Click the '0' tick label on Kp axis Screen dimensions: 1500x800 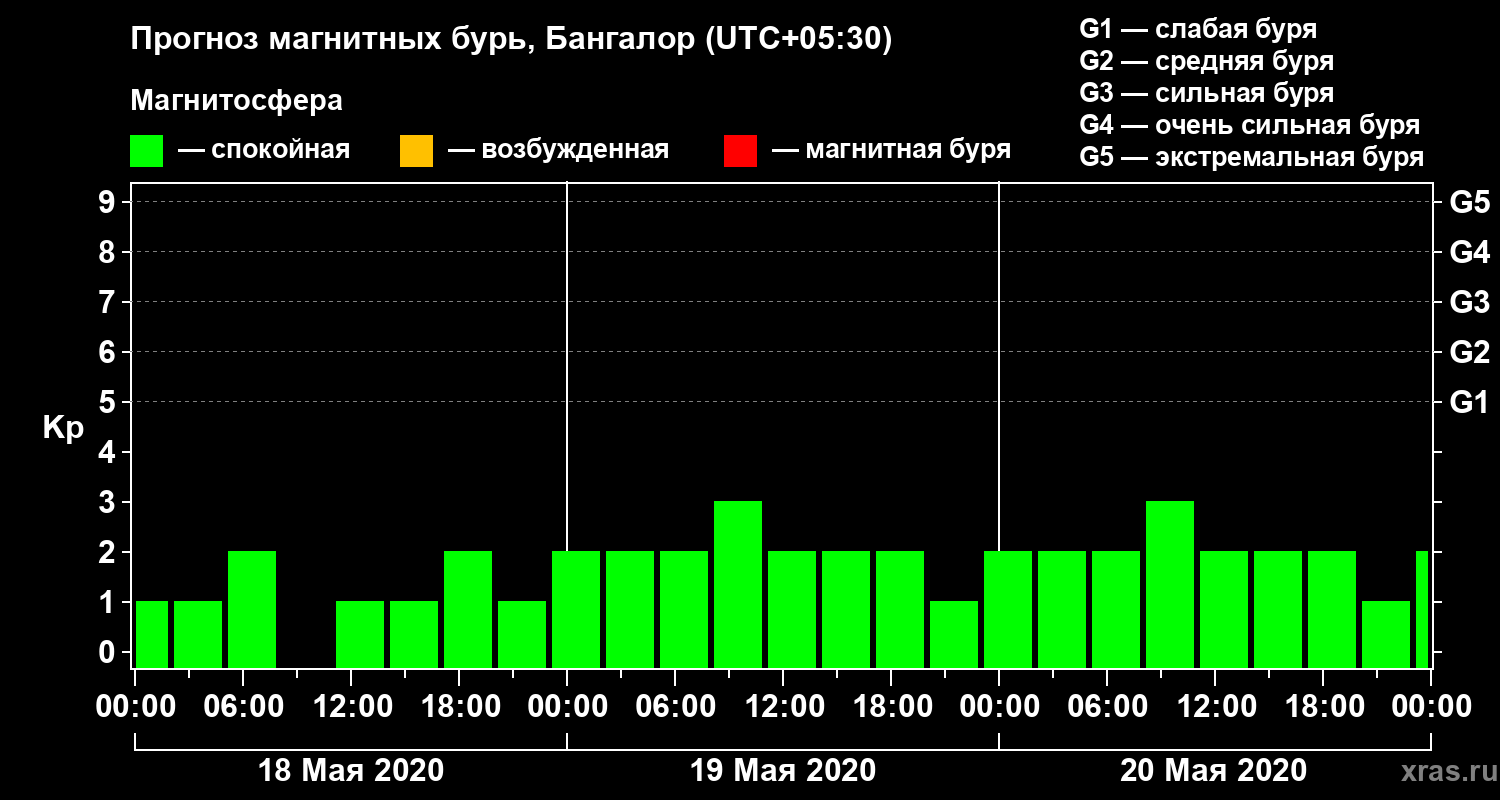pyautogui.click(x=109, y=652)
